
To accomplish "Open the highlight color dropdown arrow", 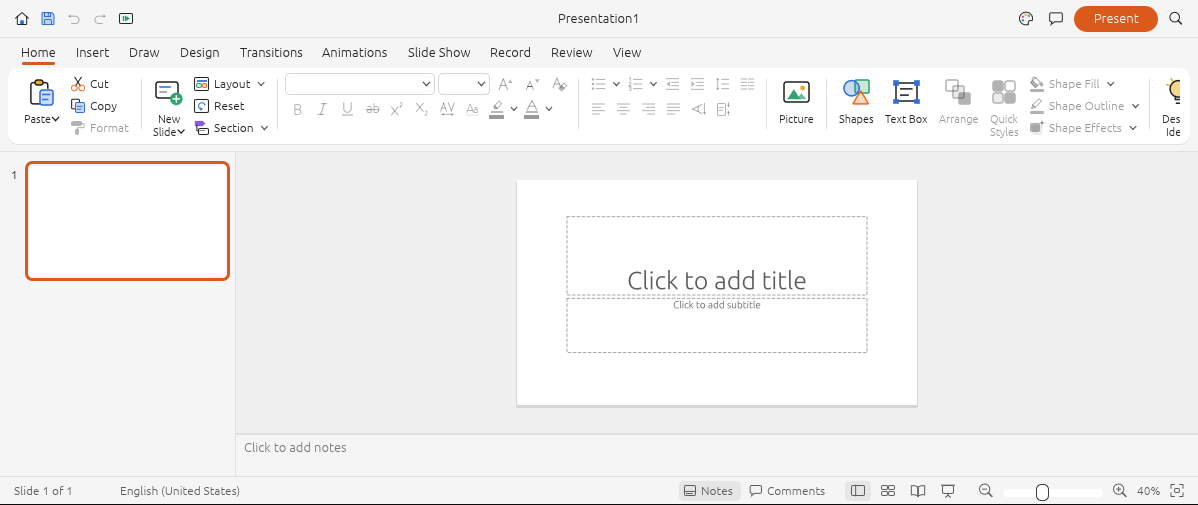I will pos(514,109).
